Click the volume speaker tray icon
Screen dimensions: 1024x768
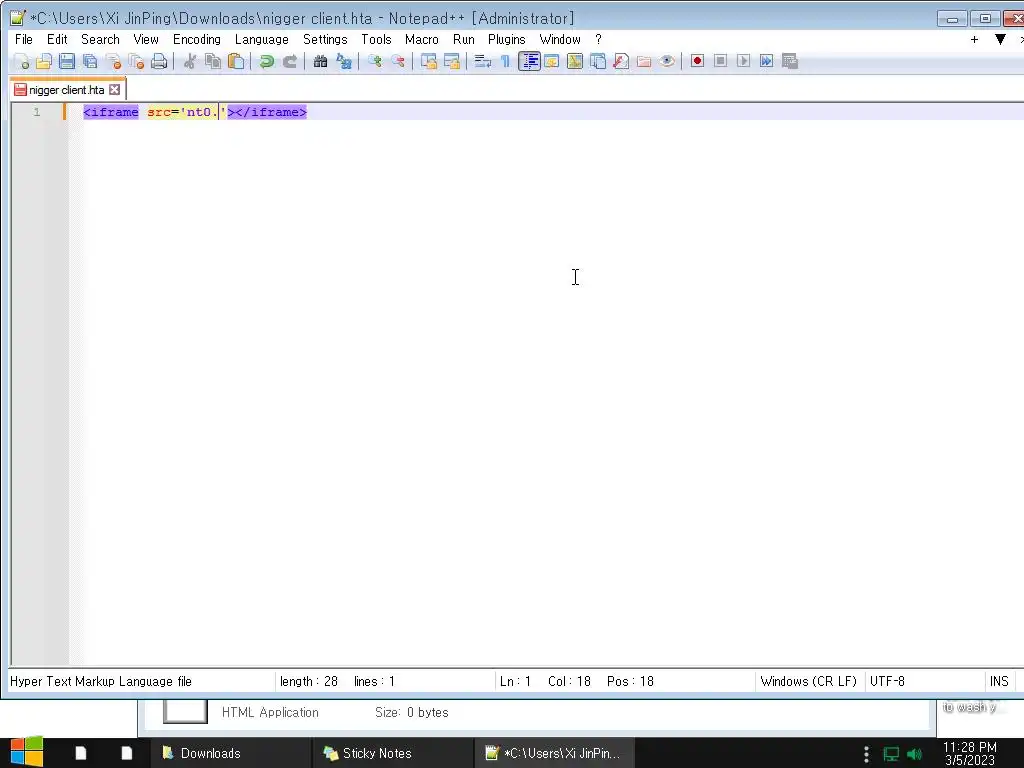click(x=914, y=754)
